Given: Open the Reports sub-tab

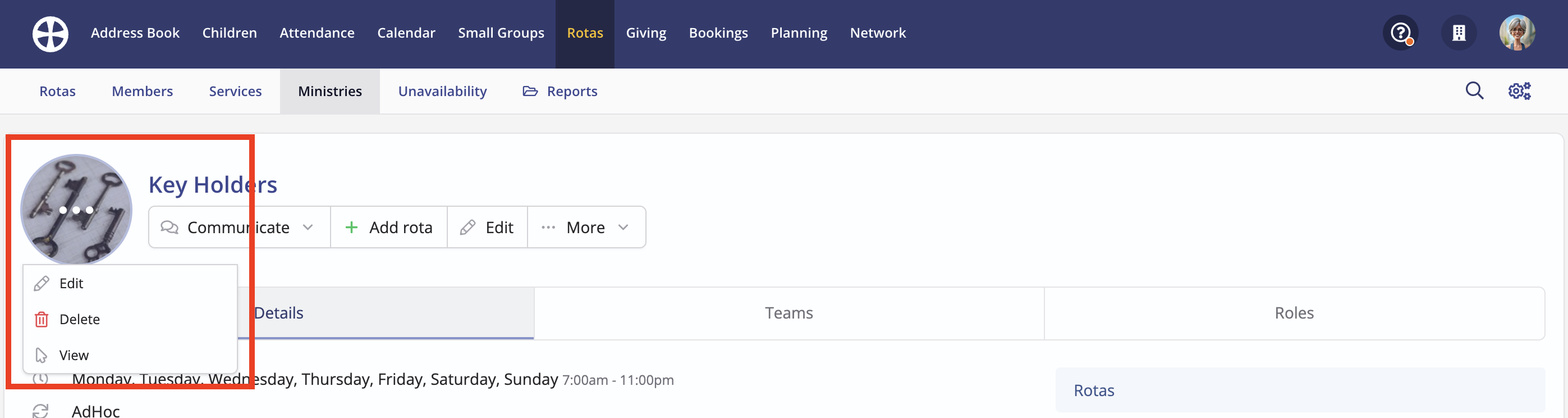Looking at the screenshot, I should [560, 92].
